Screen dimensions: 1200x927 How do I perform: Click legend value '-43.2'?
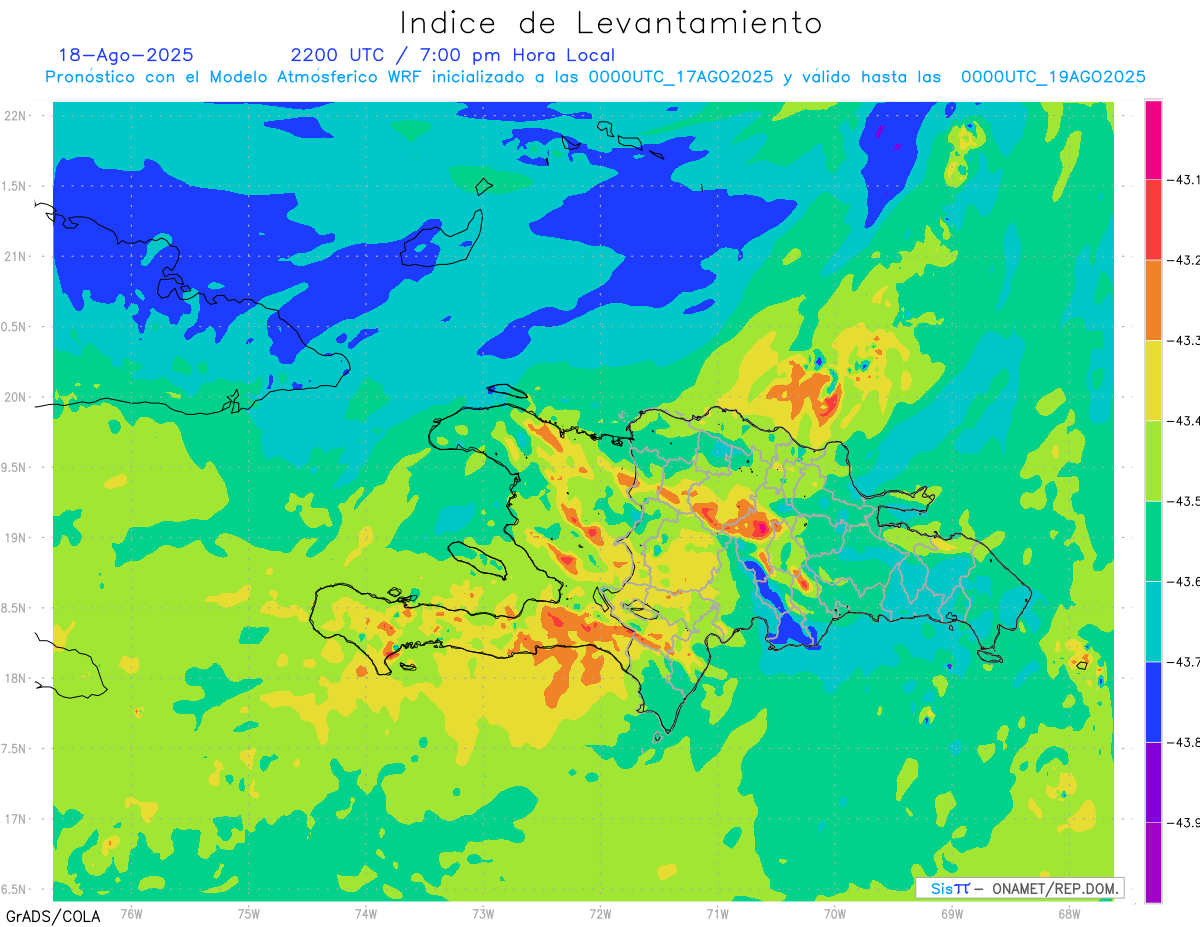click(x=1184, y=260)
